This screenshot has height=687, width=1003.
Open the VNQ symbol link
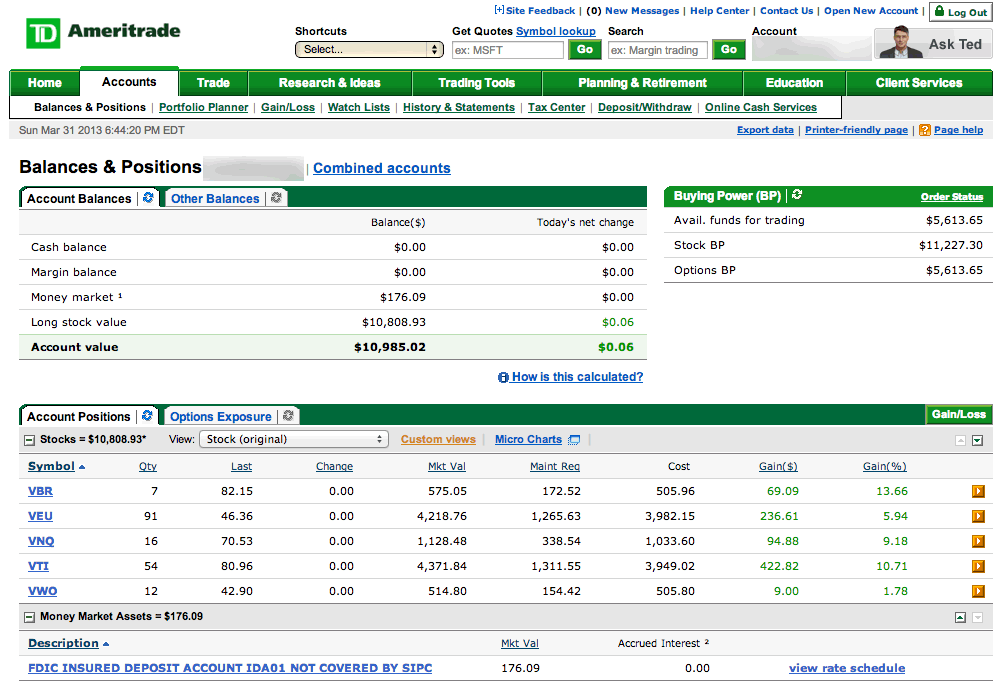[x=41, y=541]
